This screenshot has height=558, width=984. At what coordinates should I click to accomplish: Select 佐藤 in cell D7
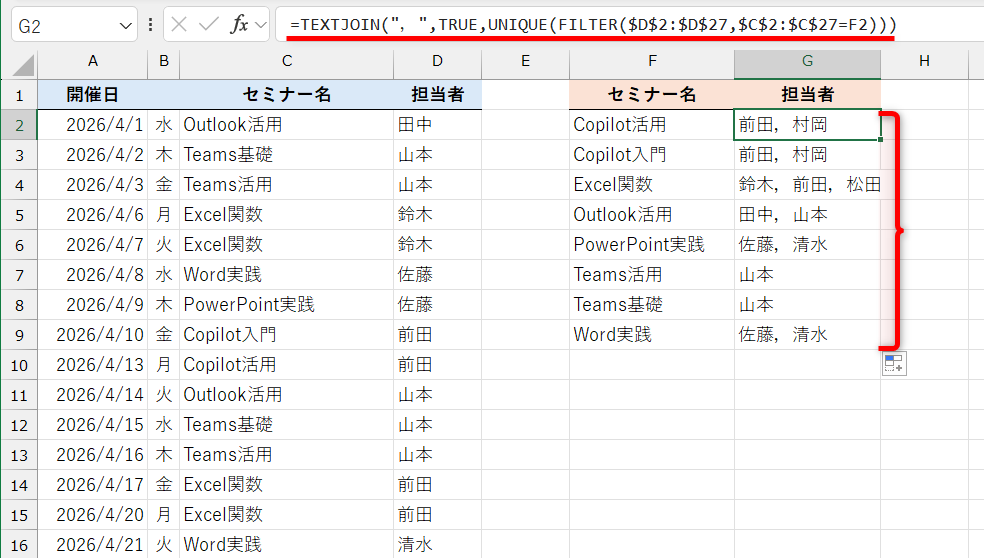pyautogui.click(x=437, y=274)
